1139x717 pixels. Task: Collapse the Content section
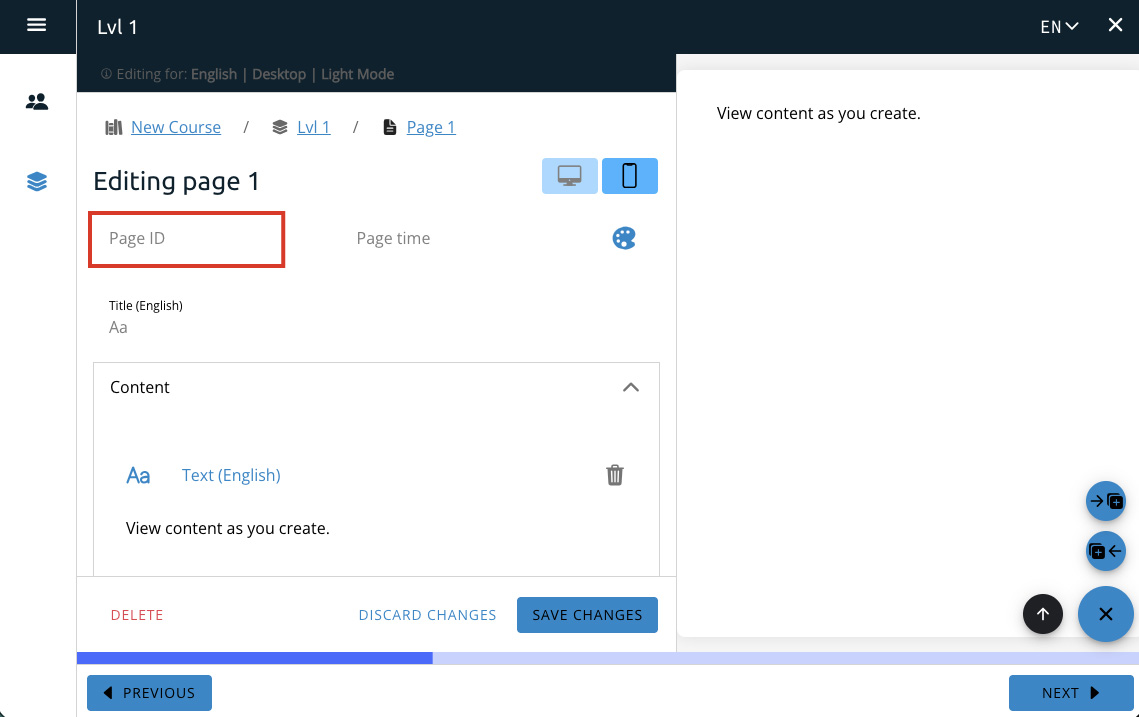point(631,387)
